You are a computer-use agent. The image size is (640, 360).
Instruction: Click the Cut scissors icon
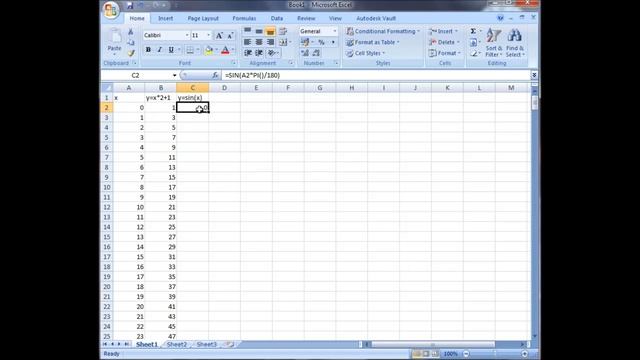click(x=131, y=32)
